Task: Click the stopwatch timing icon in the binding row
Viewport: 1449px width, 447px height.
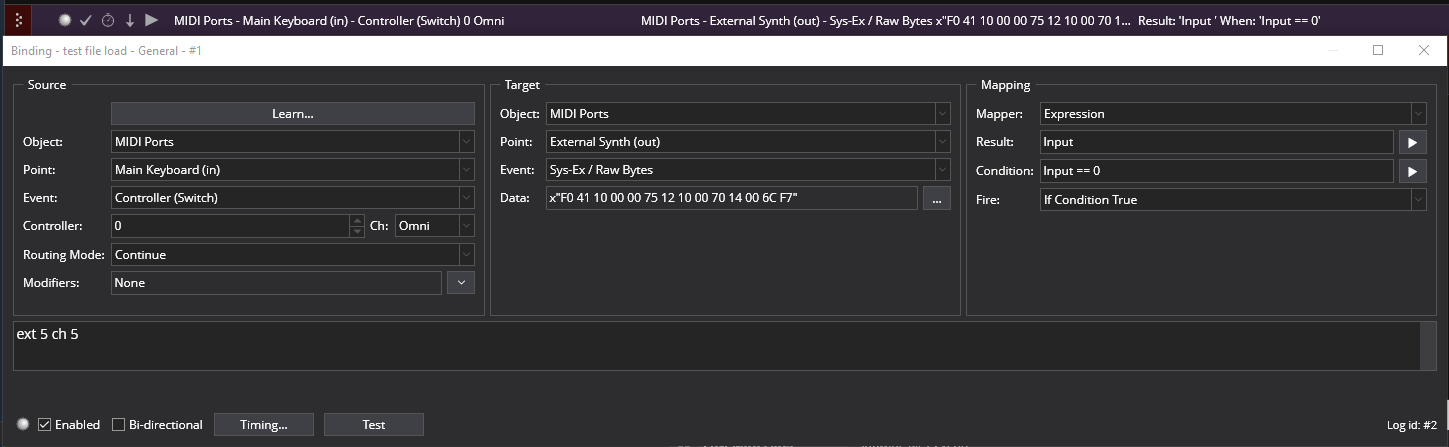Action: point(108,20)
